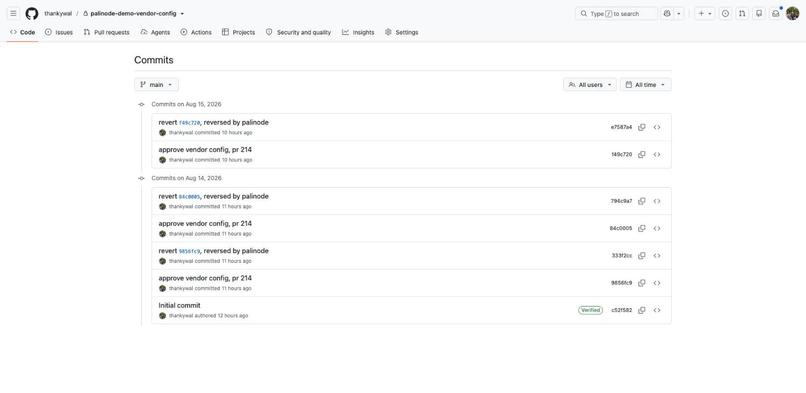Open the repository Settings tab
The height and width of the screenshot is (393, 806).
point(401,32)
